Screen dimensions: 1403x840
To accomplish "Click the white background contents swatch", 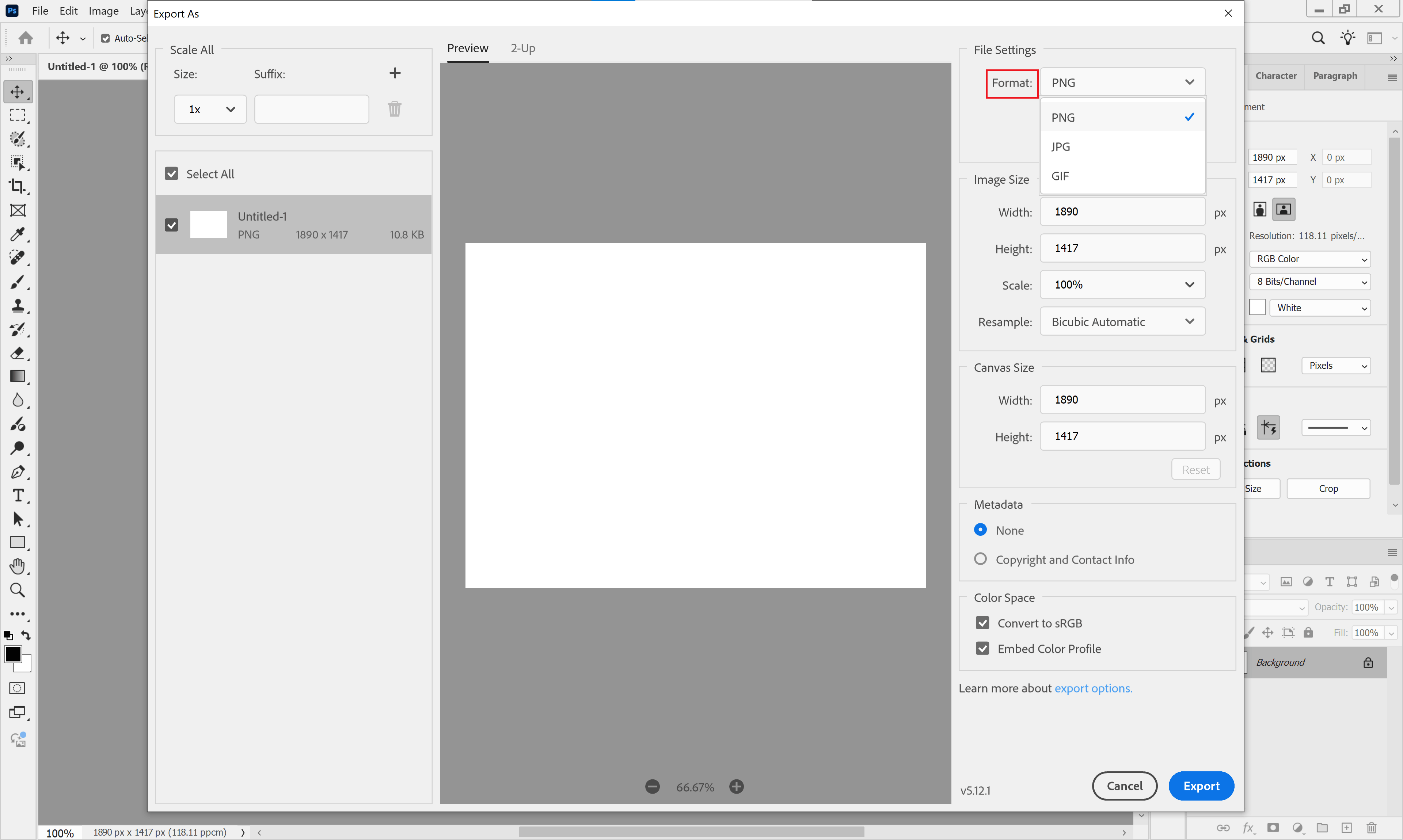I will click(1257, 308).
